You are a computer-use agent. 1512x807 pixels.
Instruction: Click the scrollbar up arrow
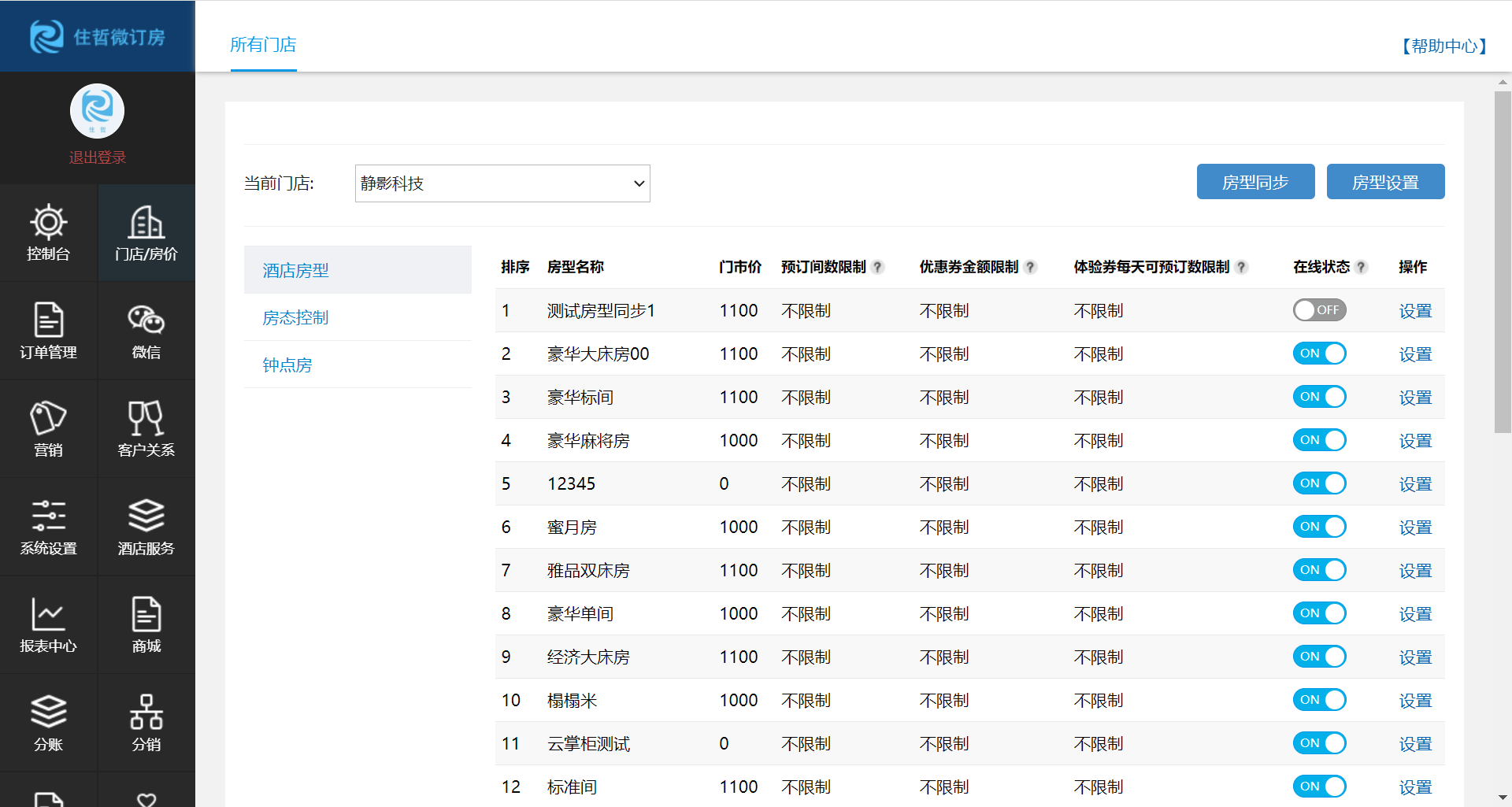(1503, 82)
